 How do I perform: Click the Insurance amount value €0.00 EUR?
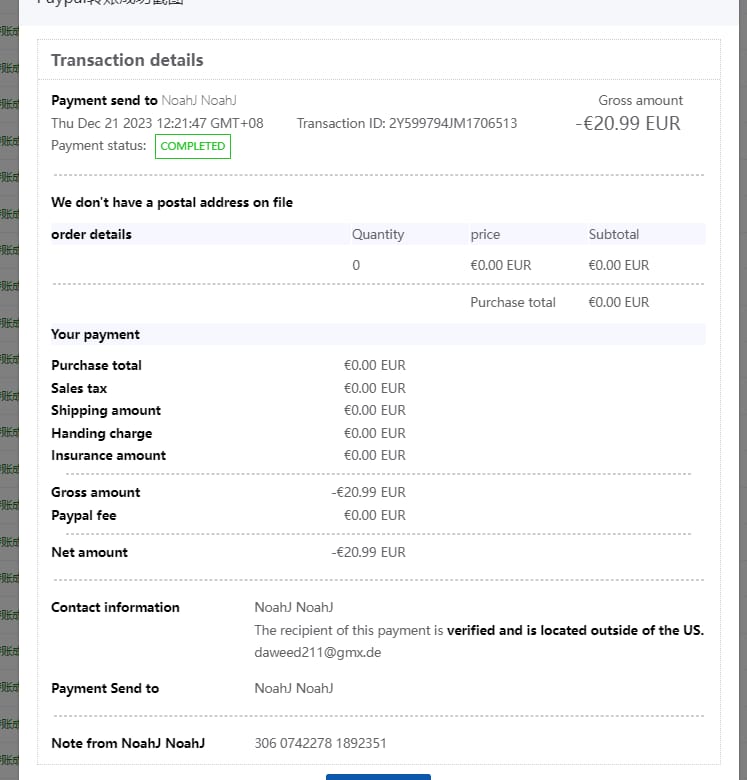tap(375, 455)
